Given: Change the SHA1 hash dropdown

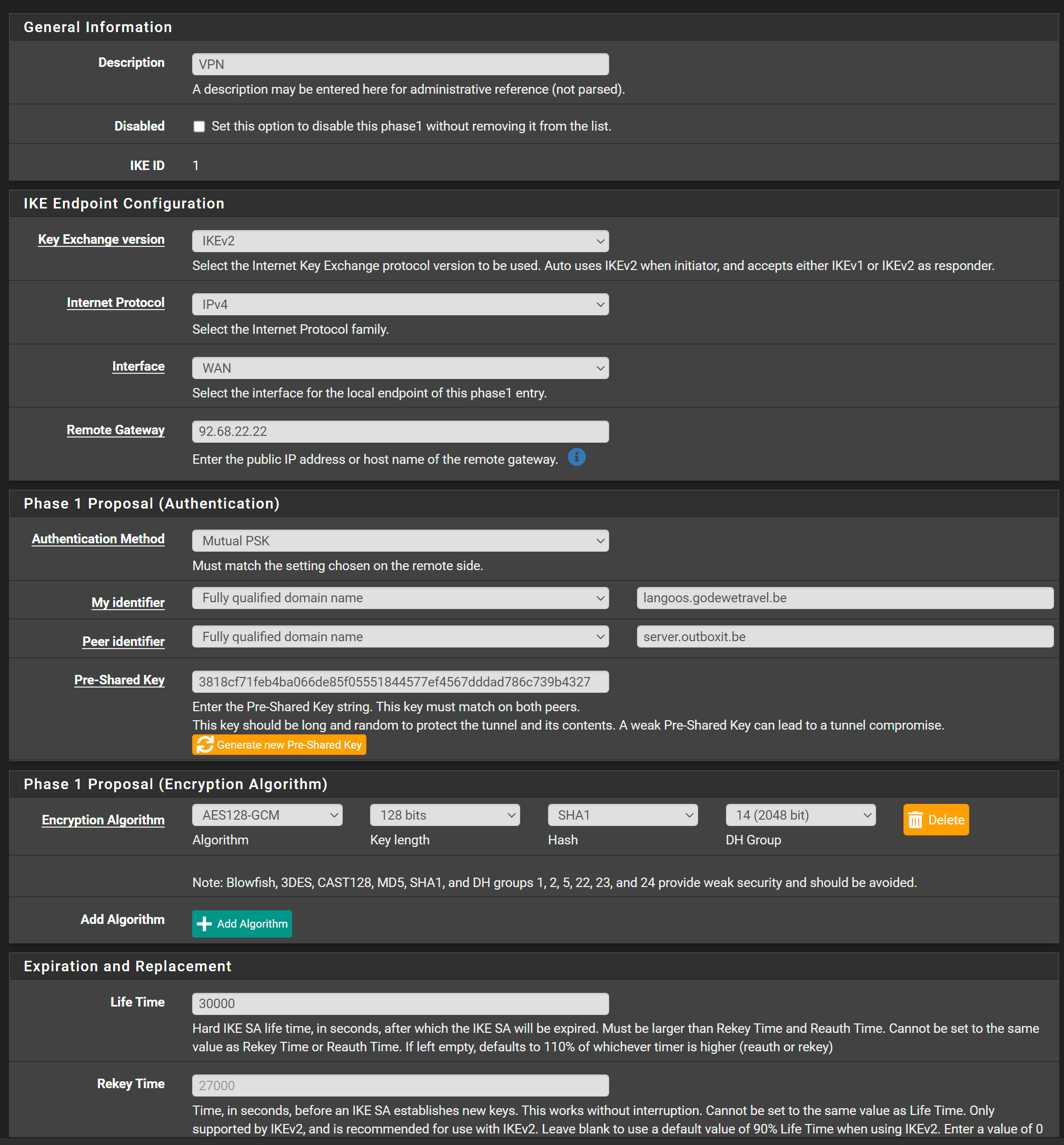Looking at the screenshot, I should pyautogui.click(x=622, y=815).
